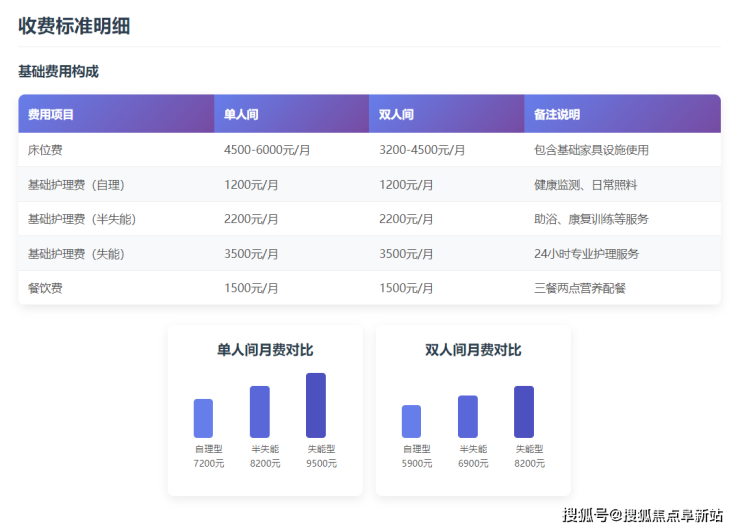This screenshot has width=740, height=531.
Task: Click the 9500元 失能型 bar in 单人间 chart
Action: coord(316,405)
